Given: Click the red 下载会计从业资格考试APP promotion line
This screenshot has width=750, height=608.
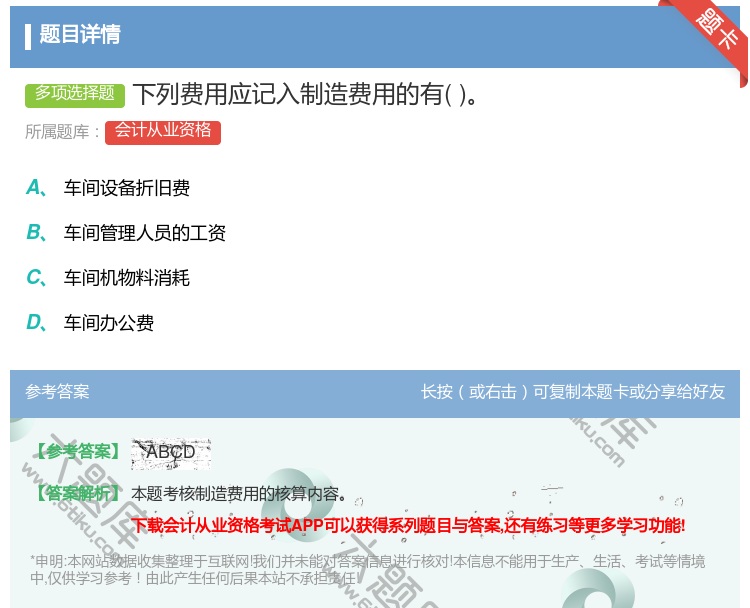Looking at the screenshot, I should (x=408, y=525).
